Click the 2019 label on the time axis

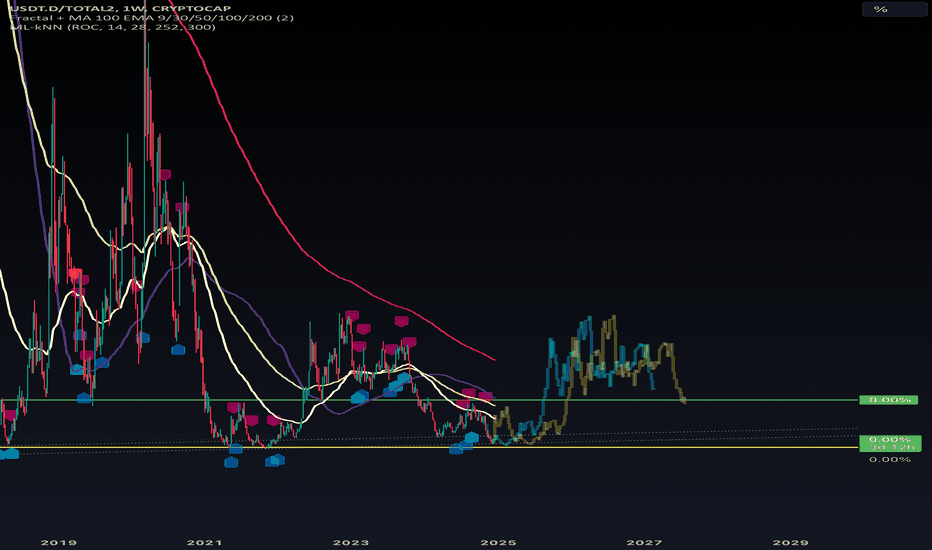58,542
